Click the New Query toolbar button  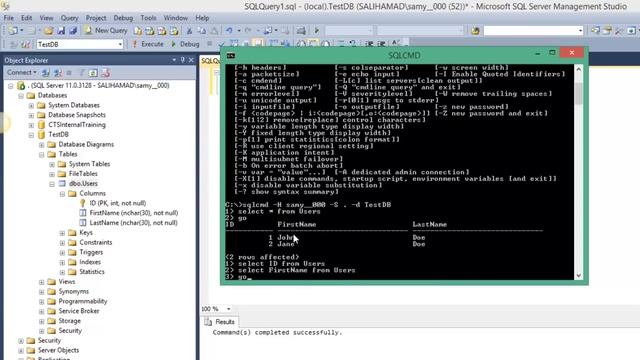(106, 31)
